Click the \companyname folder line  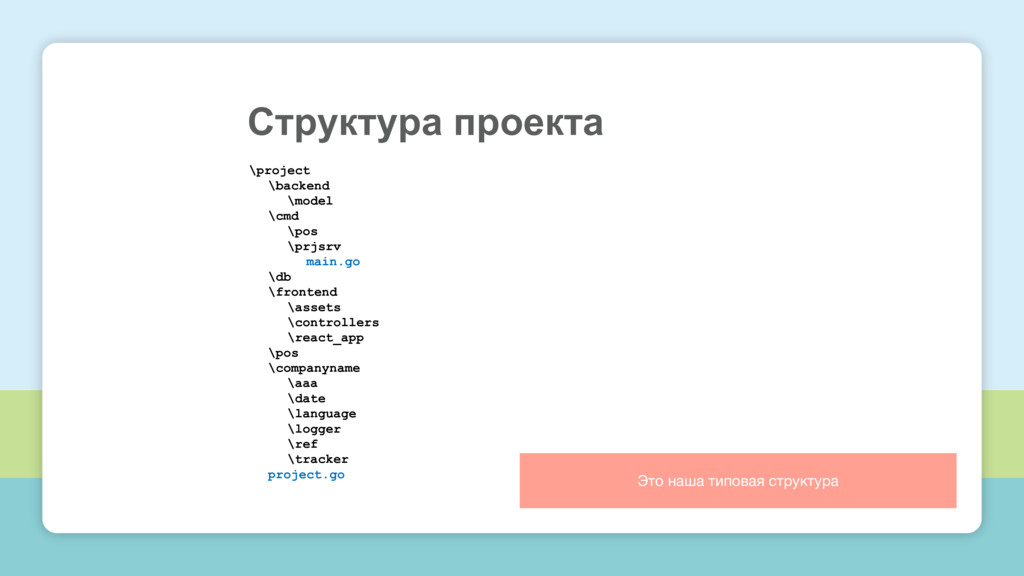(x=314, y=368)
